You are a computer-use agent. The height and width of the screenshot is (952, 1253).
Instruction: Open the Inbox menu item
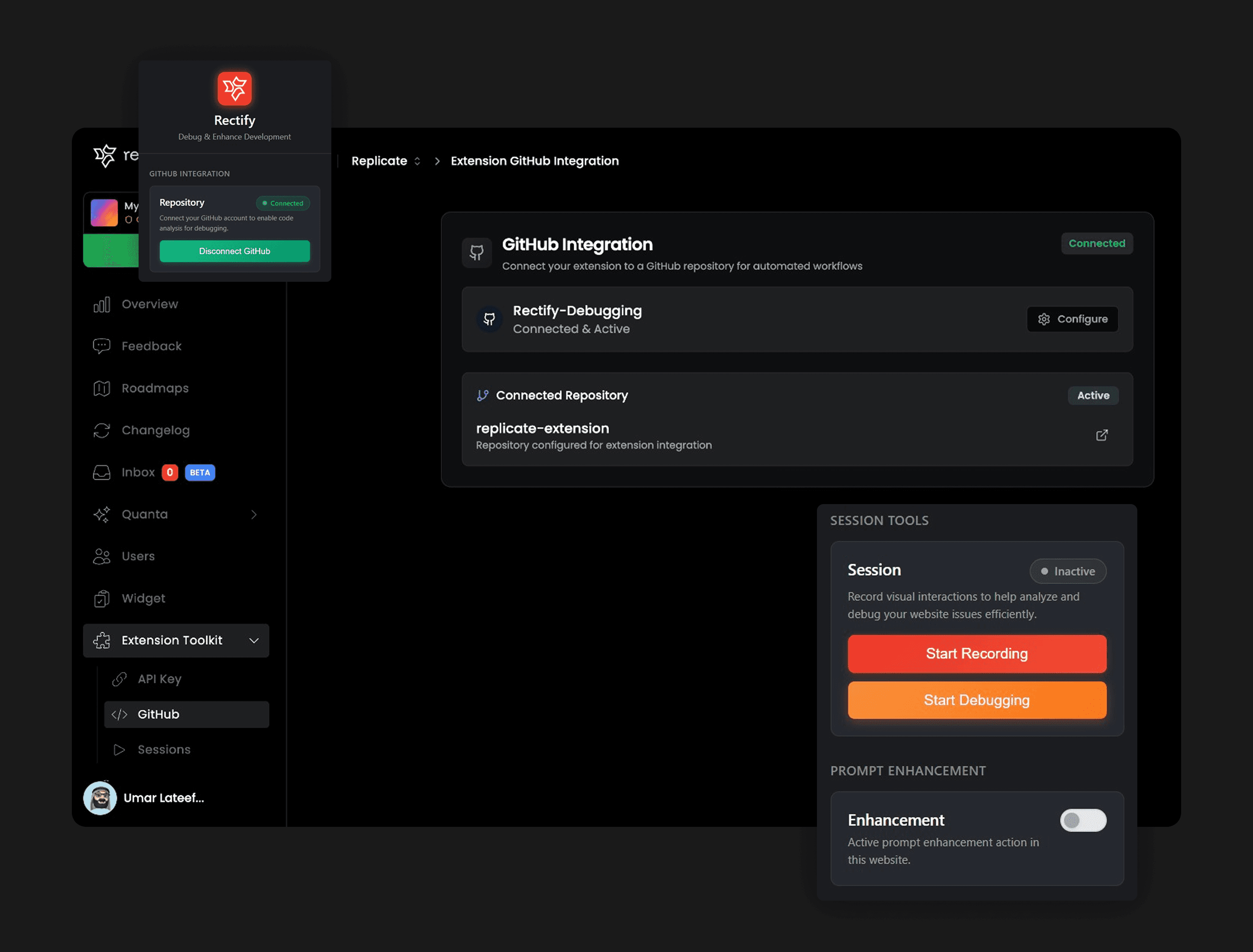pos(176,473)
